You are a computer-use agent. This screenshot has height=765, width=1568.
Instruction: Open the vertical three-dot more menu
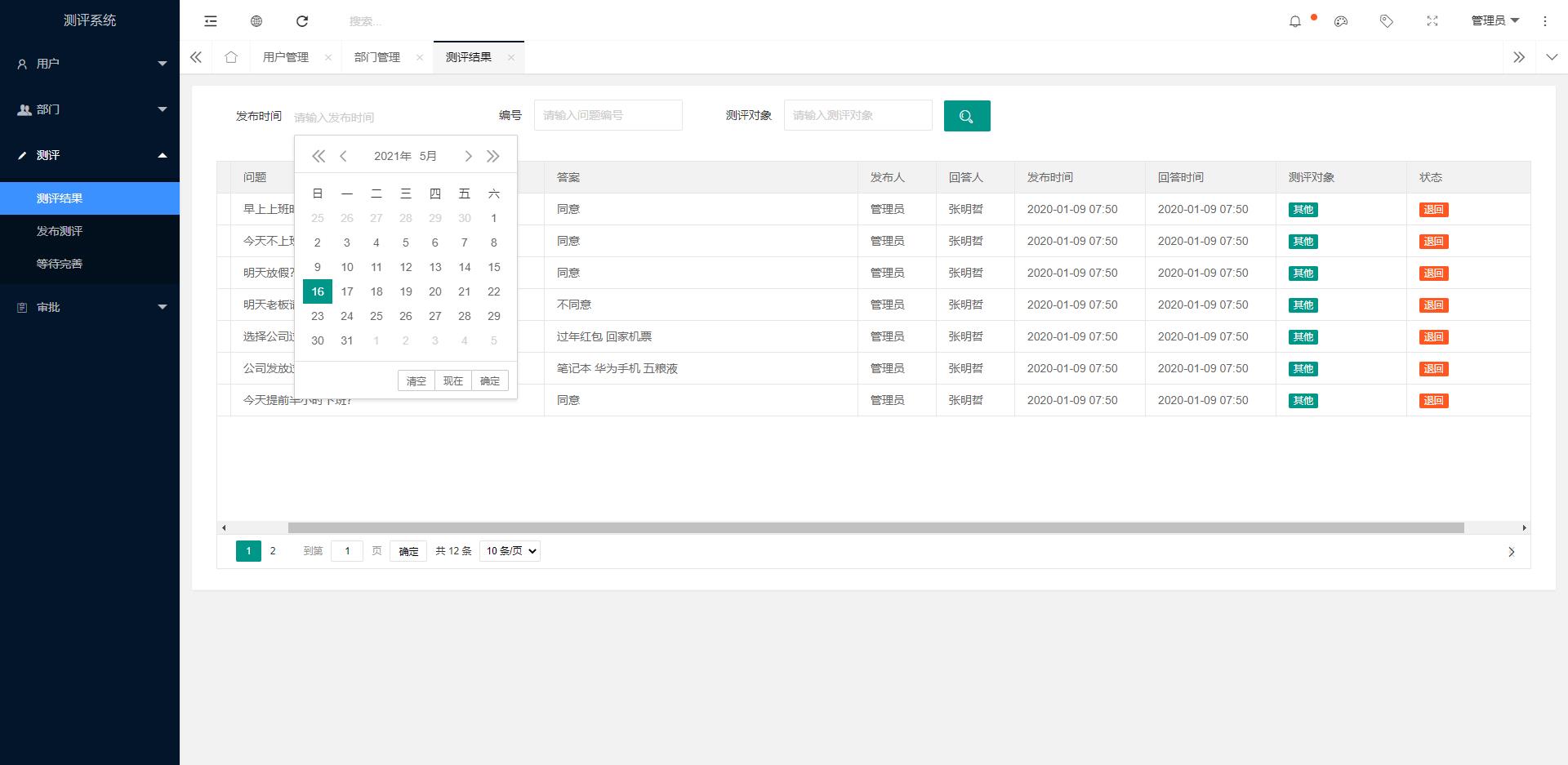point(1545,21)
